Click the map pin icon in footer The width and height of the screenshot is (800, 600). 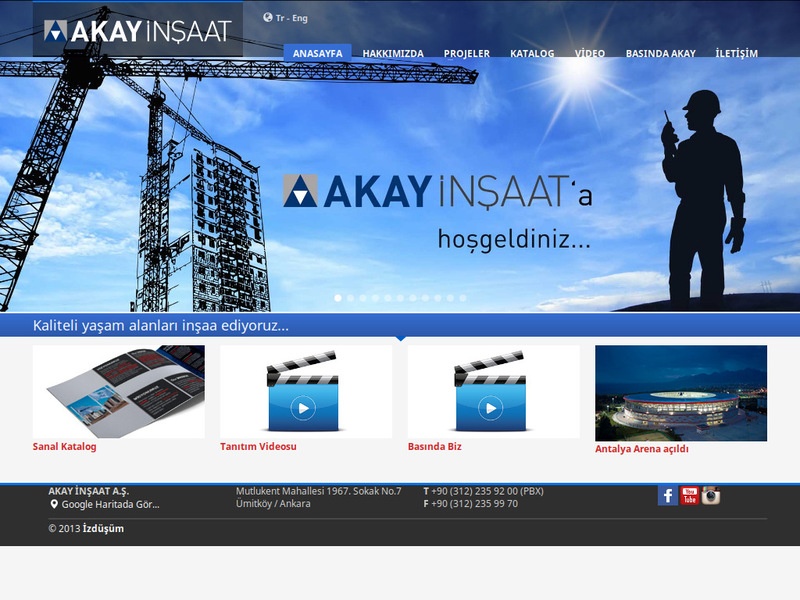[54, 504]
